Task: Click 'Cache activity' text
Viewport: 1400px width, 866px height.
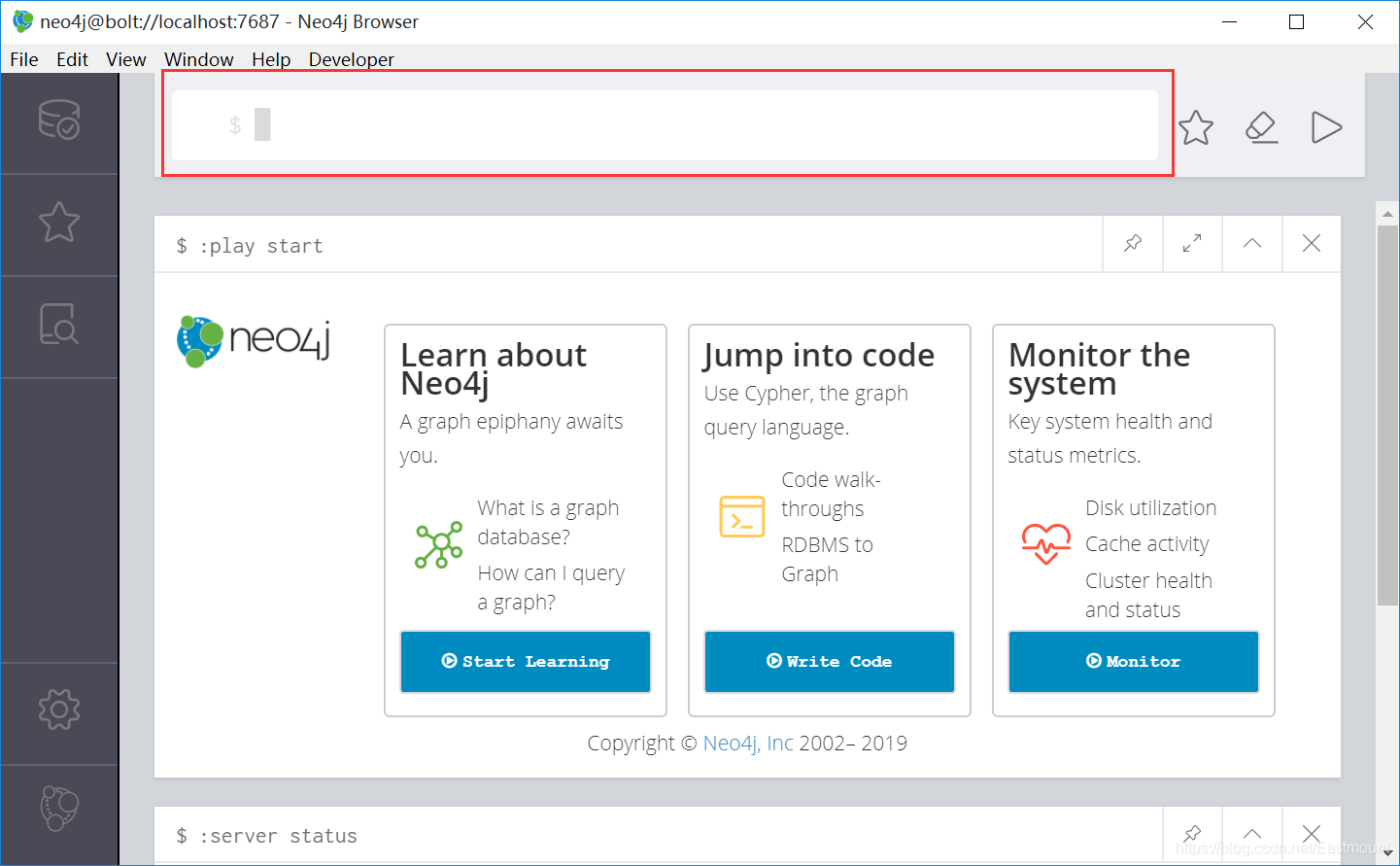Action: (x=1146, y=544)
